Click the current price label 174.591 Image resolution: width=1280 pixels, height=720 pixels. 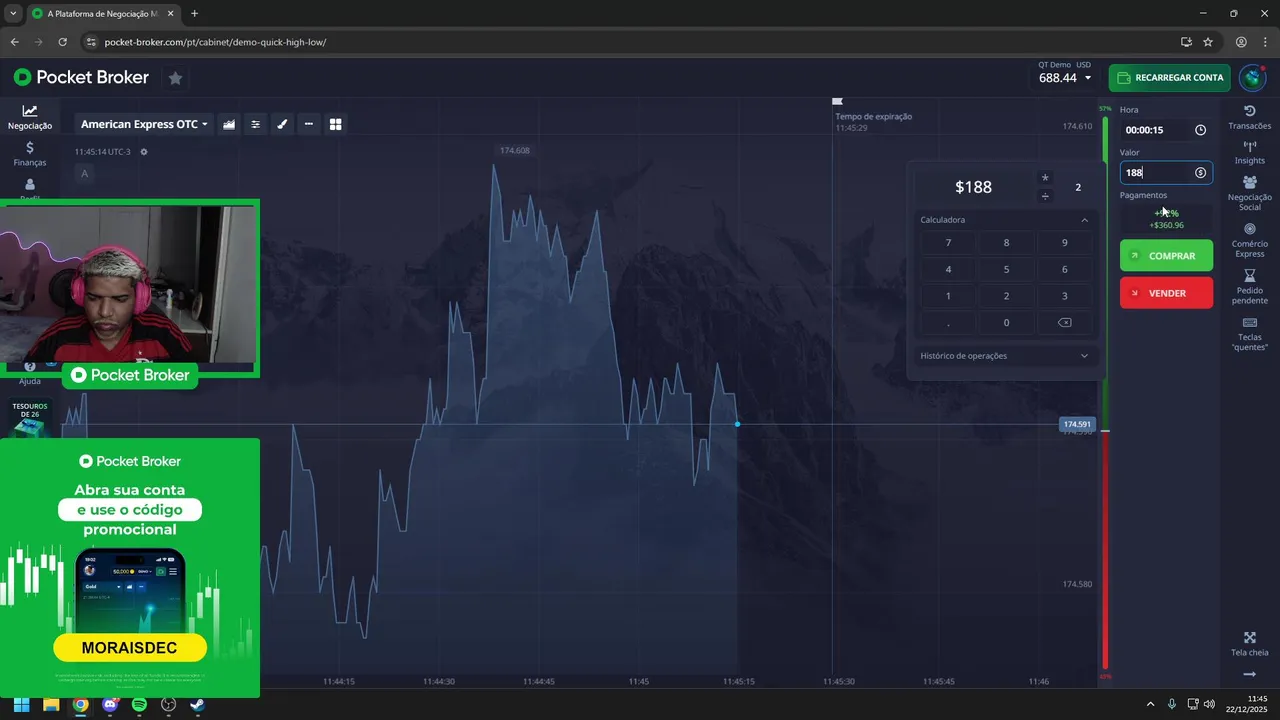coord(1077,425)
